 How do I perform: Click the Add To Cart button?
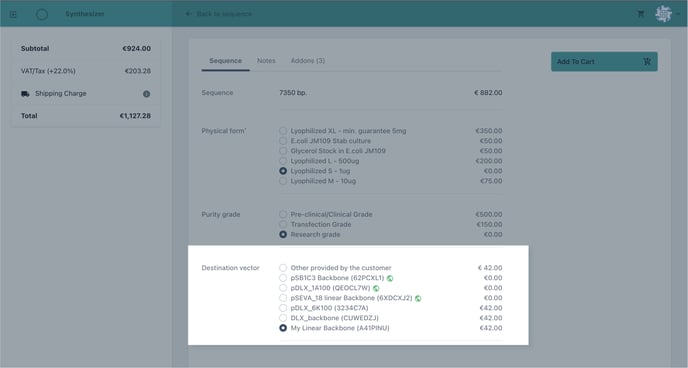pos(604,62)
